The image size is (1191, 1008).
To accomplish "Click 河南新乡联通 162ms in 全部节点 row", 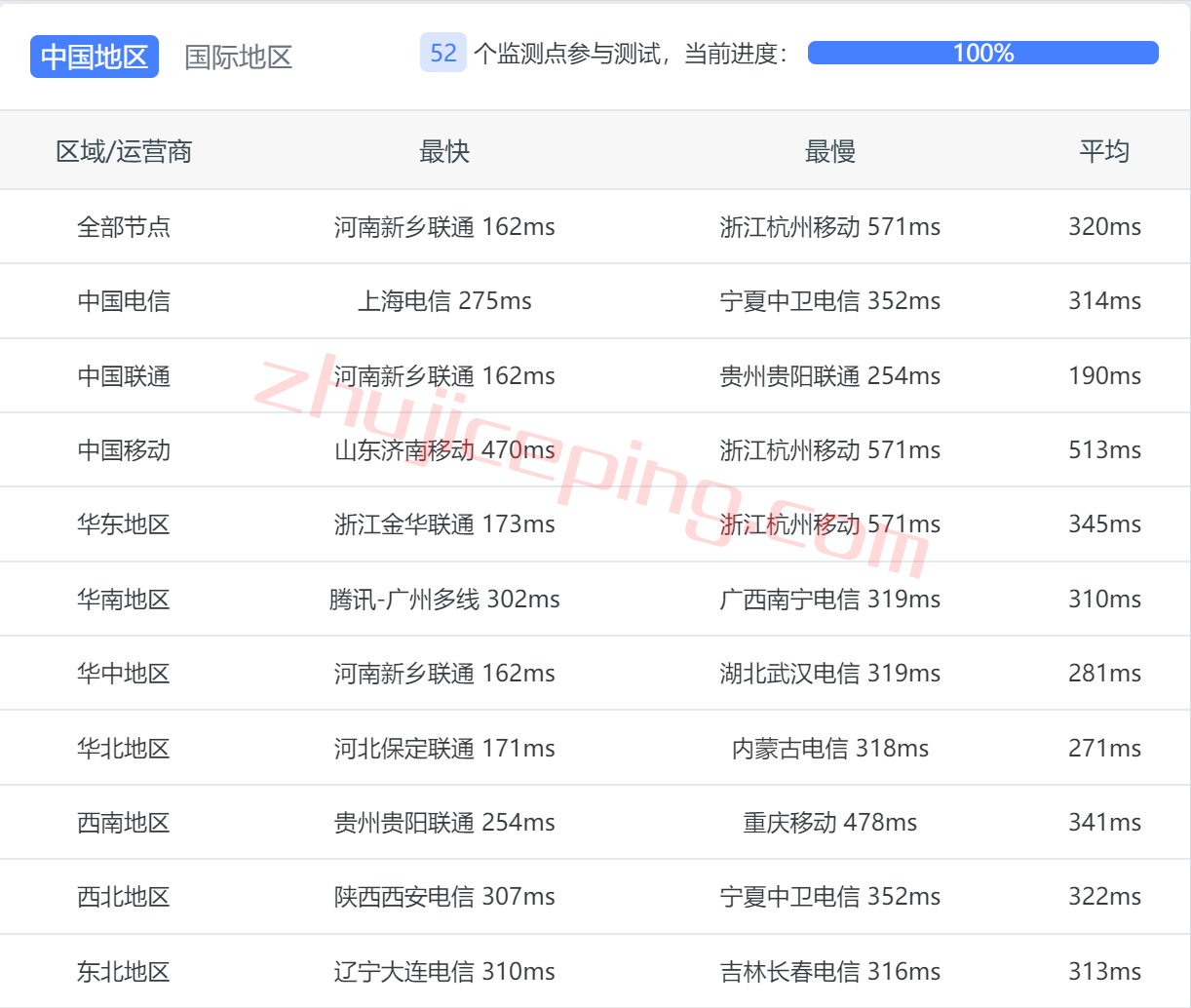I will click(444, 226).
